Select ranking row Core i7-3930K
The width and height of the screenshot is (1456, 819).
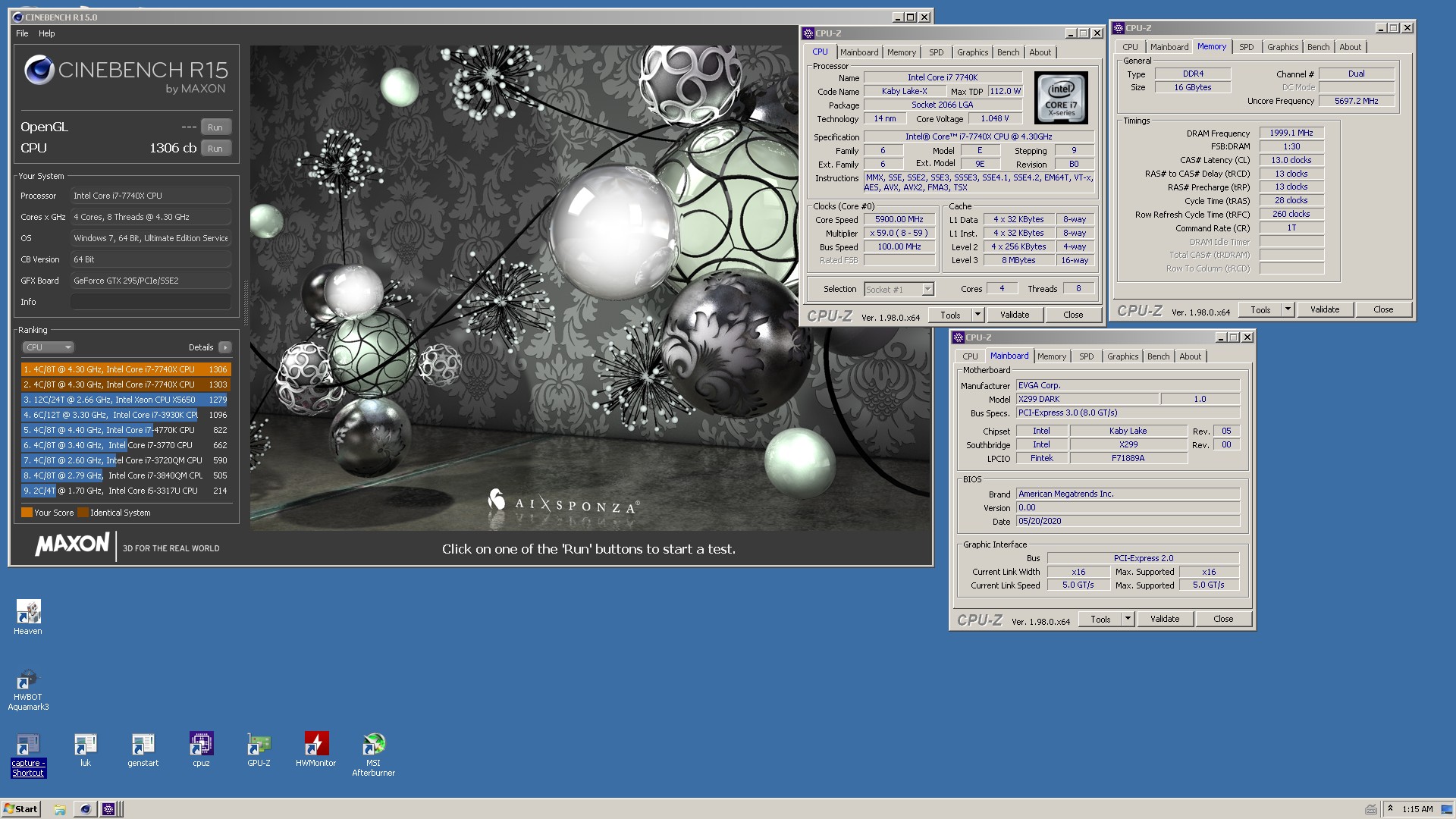click(x=126, y=415)
